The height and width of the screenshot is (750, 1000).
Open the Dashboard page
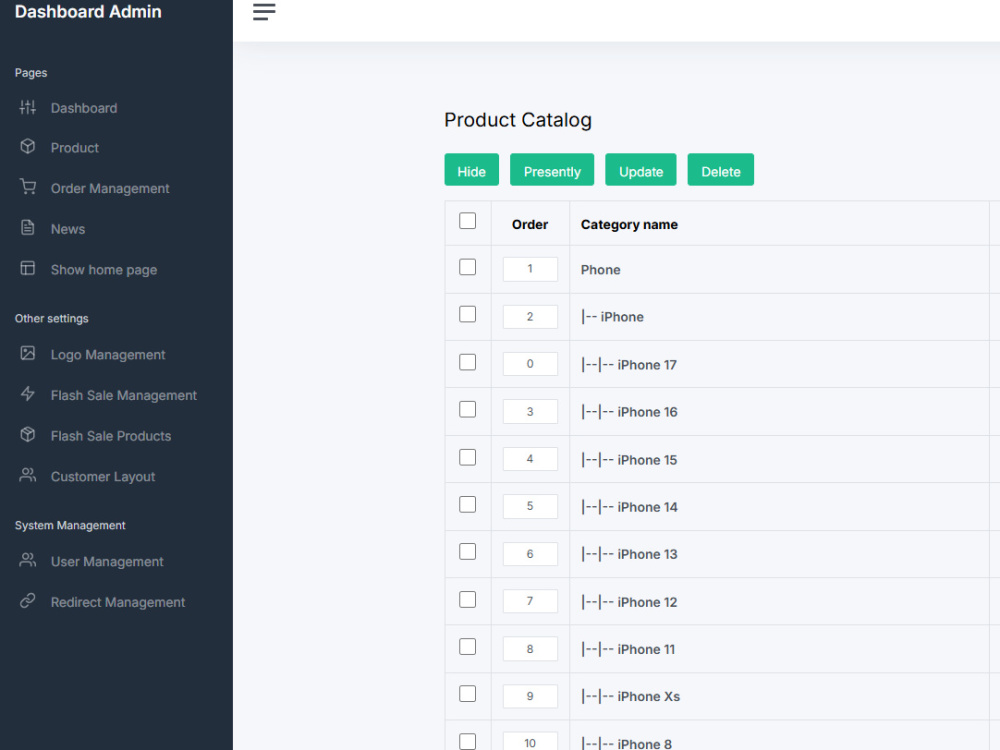point(84,108)
